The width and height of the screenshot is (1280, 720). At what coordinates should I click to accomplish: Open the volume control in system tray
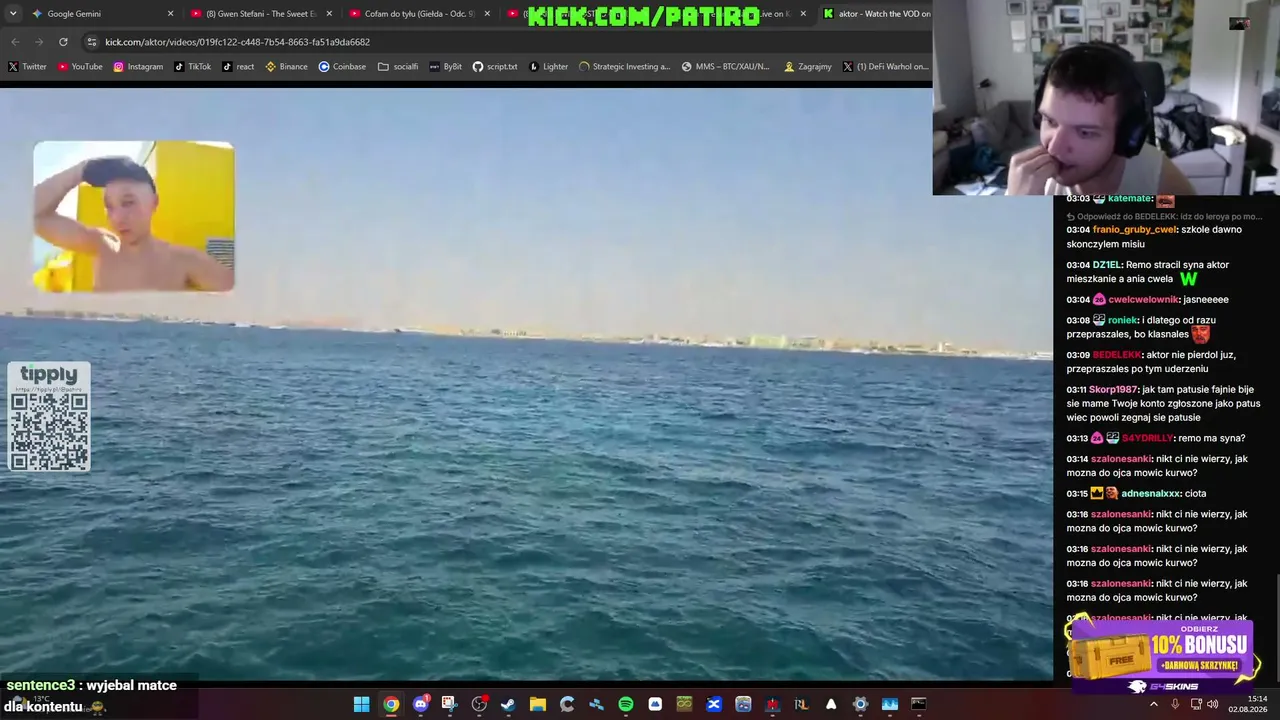1212,704
